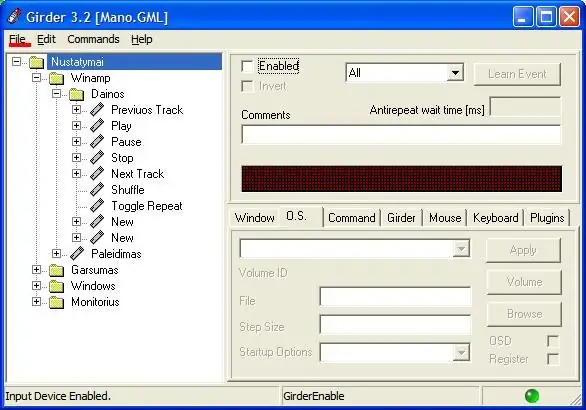Select the Stop command icon
Image resolution: width=586 pixels, height=410 pixels.
coord(97,157)
